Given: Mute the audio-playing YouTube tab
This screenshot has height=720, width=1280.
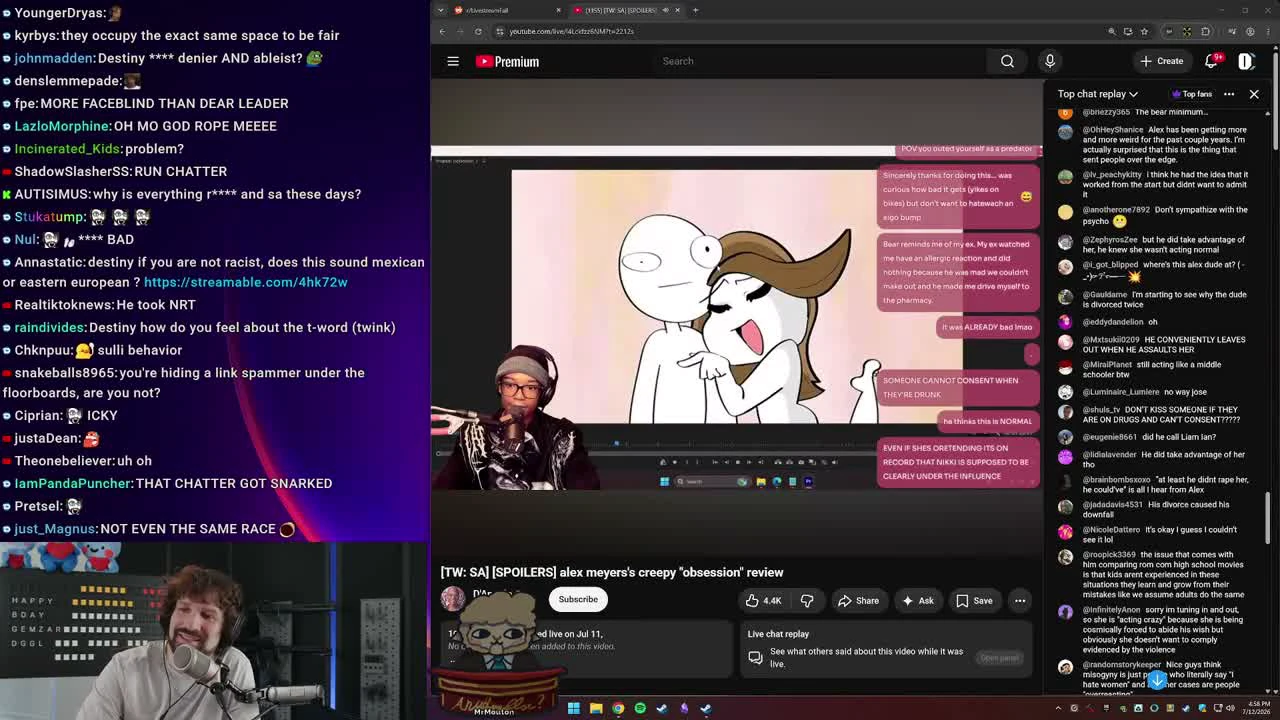Looking at the screenshot, I should [666, 10].
